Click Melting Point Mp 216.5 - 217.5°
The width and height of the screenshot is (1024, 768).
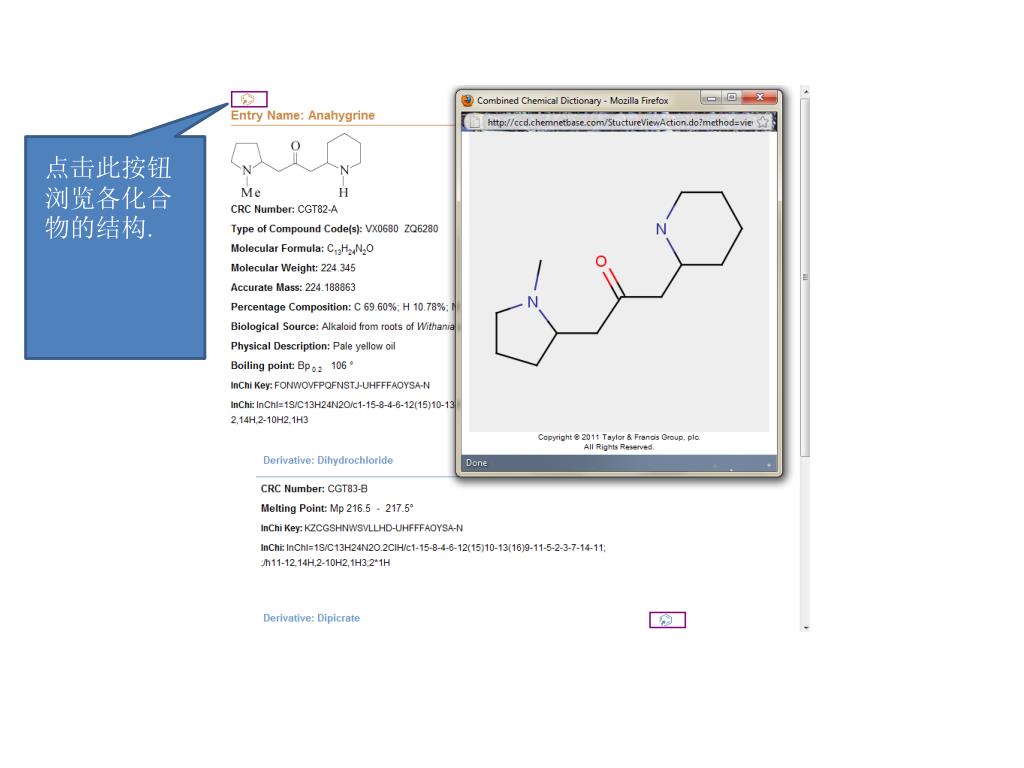point(337,509)
